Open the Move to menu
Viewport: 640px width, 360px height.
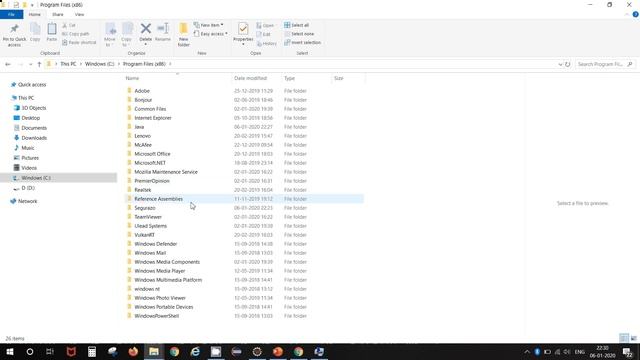point(110,35)
